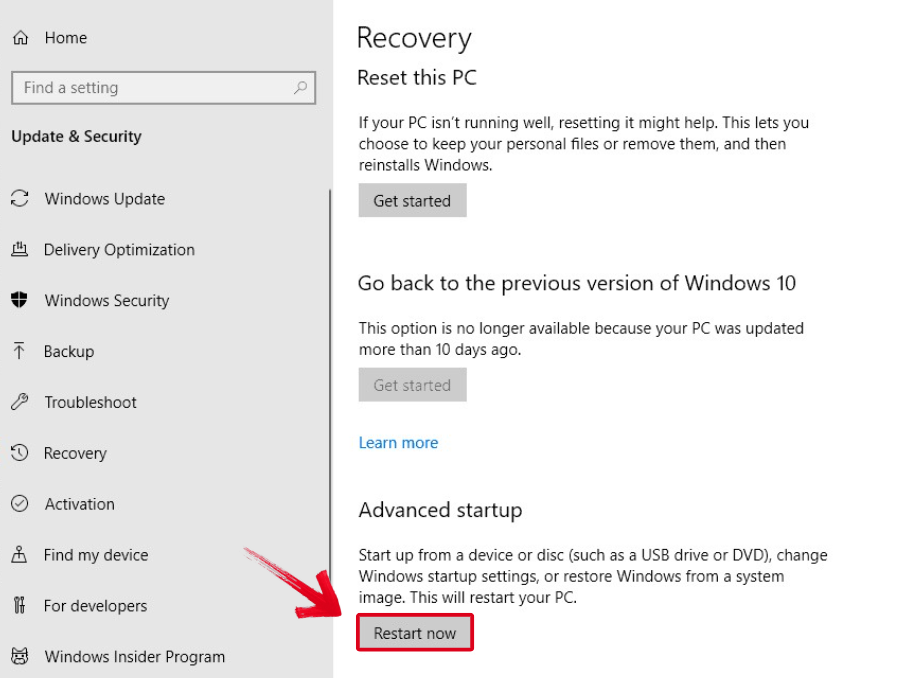Click the search magnifier icon

pyautogui.click(x=300, y=88)
